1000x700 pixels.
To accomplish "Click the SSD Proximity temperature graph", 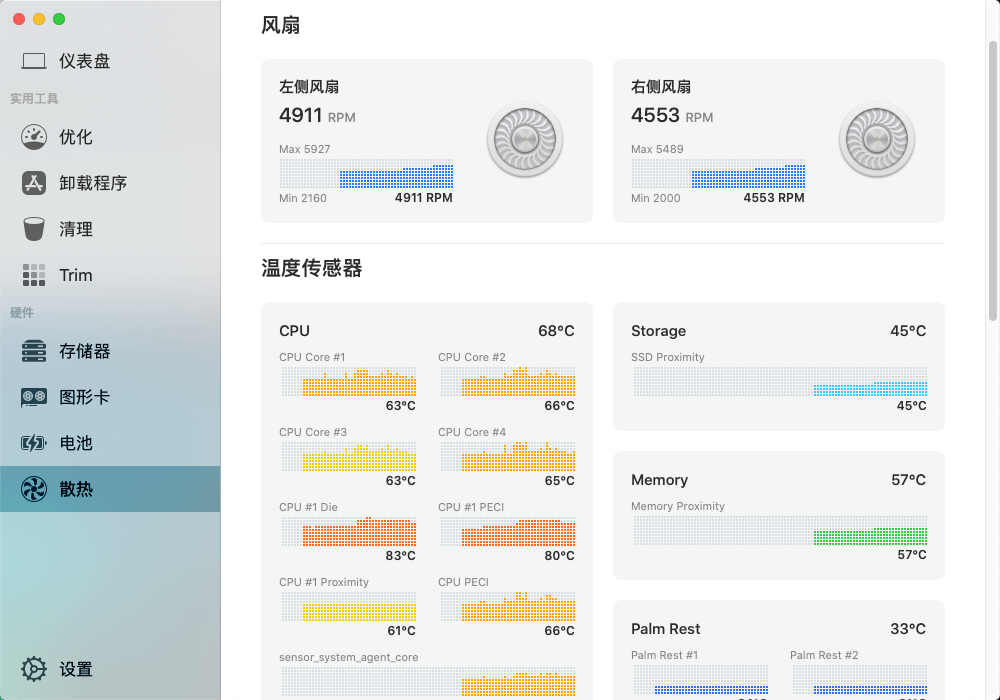I will [780, 381].
